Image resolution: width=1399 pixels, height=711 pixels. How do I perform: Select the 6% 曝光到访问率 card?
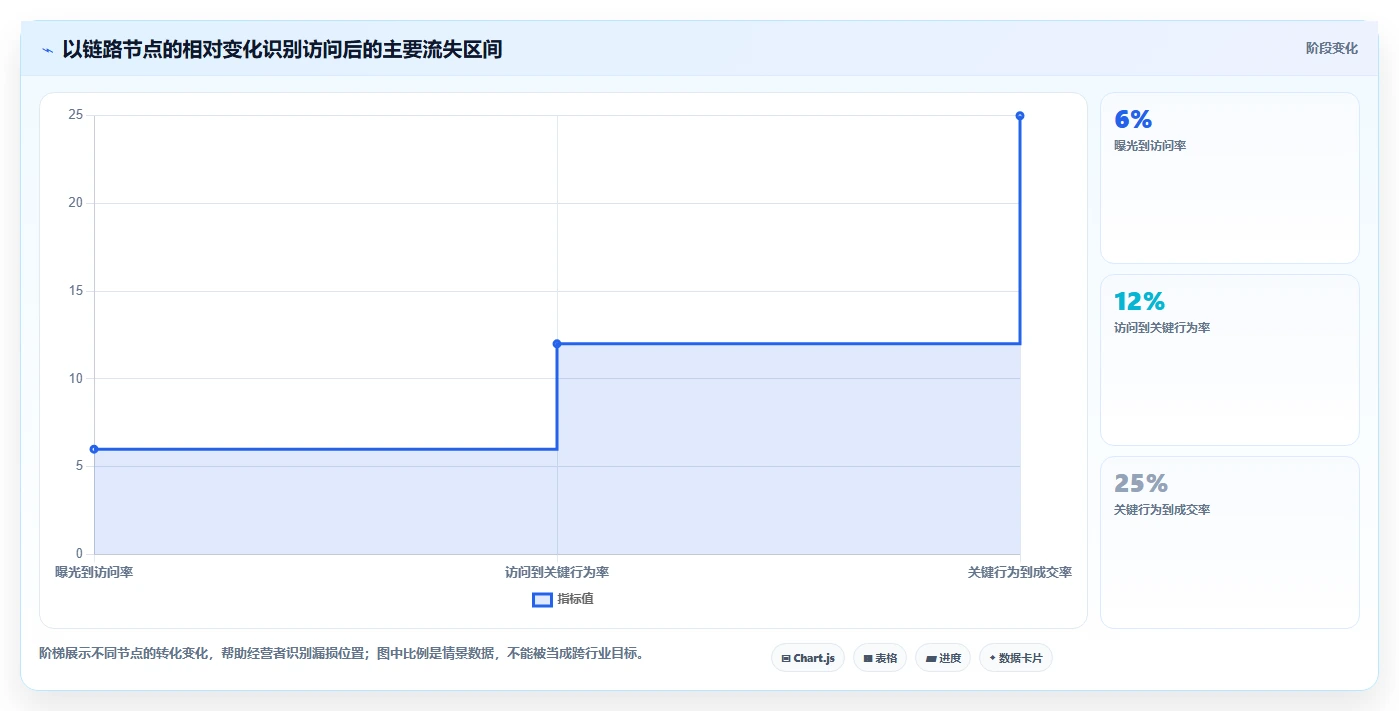click(x=1230, y=178)
